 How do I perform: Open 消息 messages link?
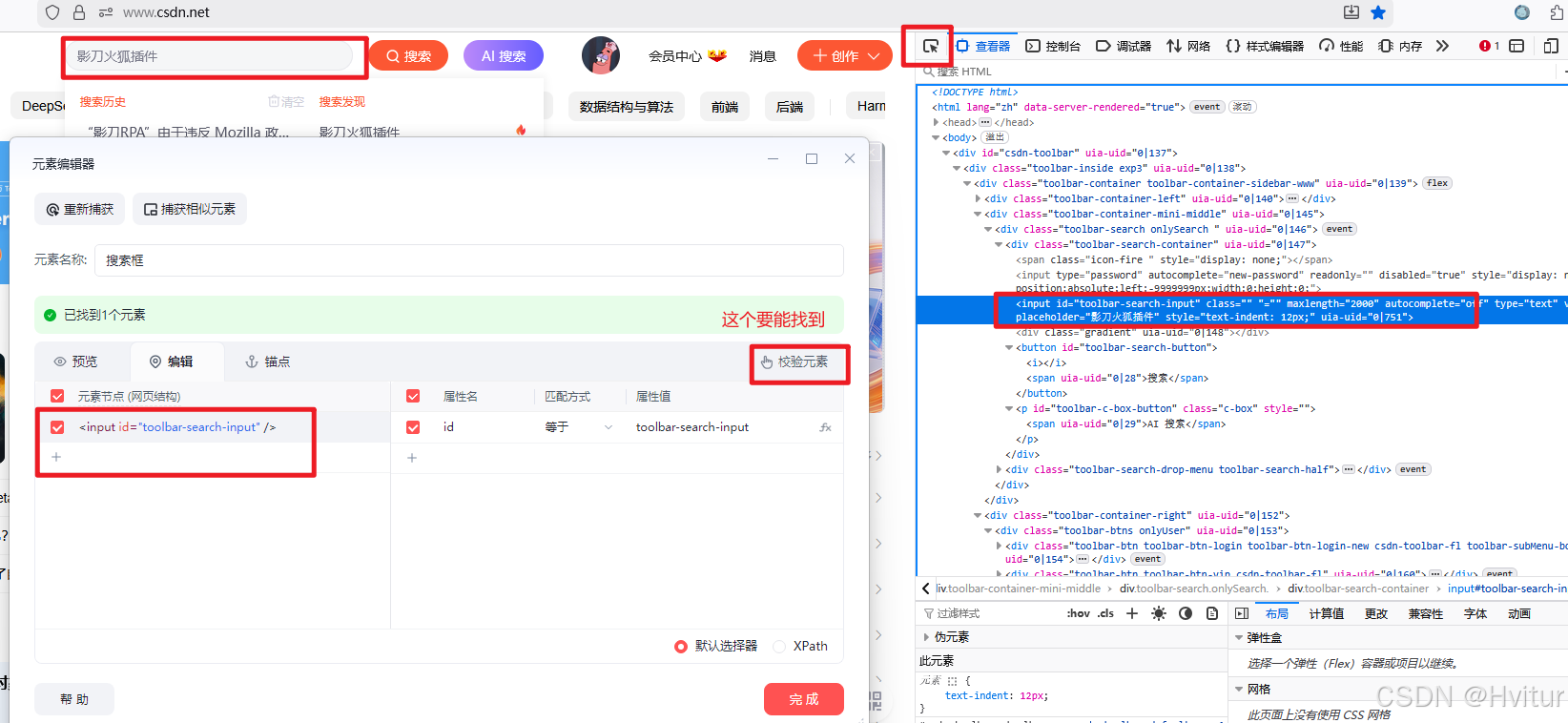coord(763,56)
